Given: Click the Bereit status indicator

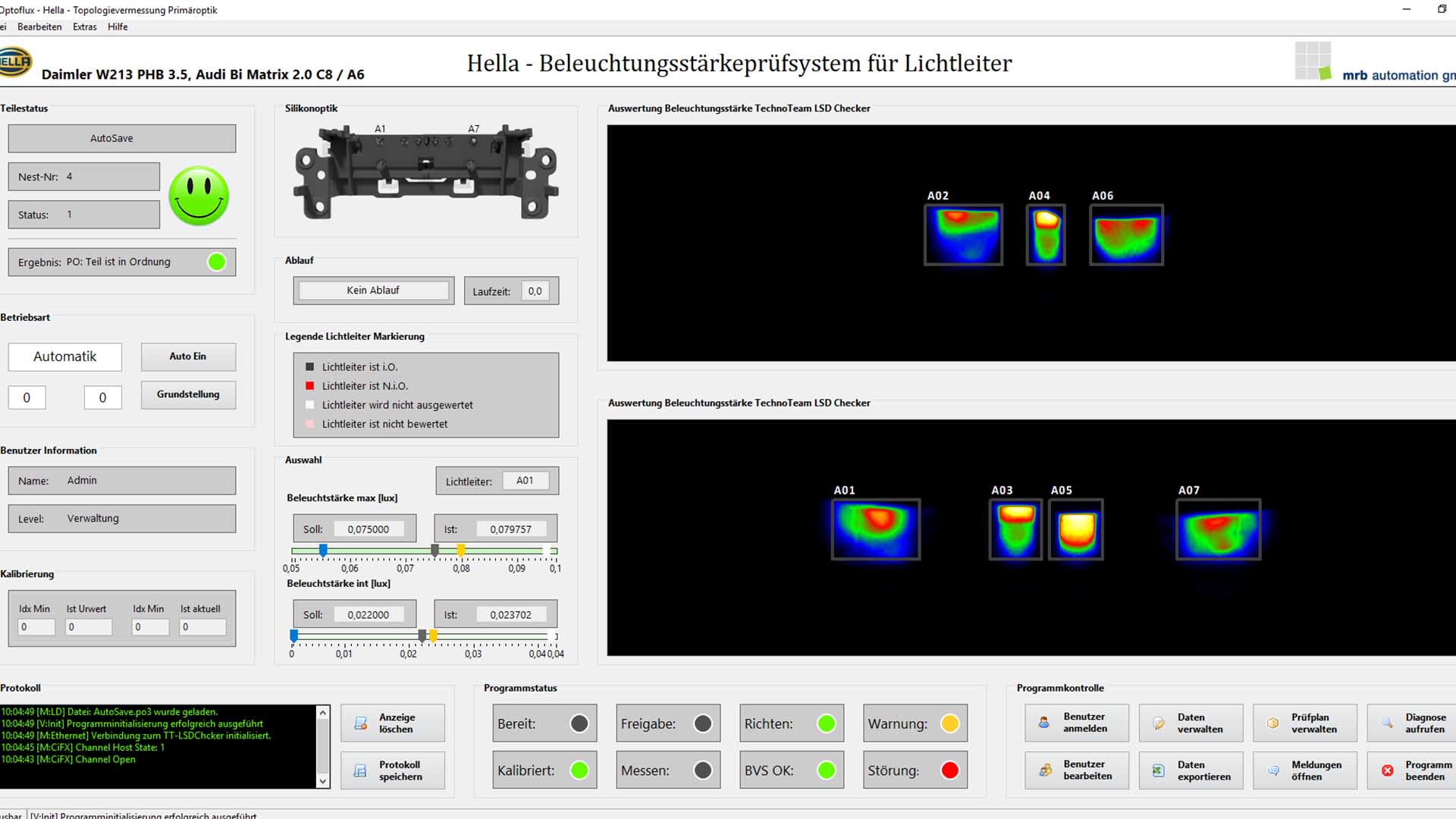Looking at the screenshot, I should [x=579, y=723].
